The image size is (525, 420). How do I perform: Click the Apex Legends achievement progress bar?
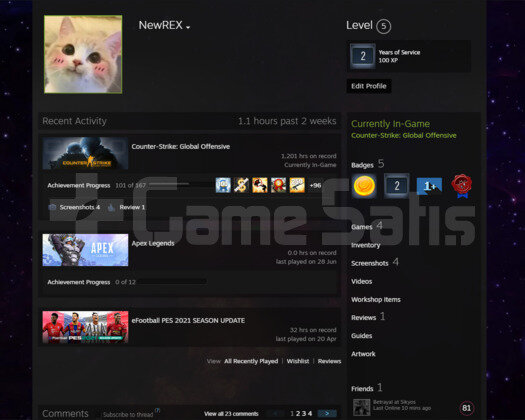[x=171, y=282]
